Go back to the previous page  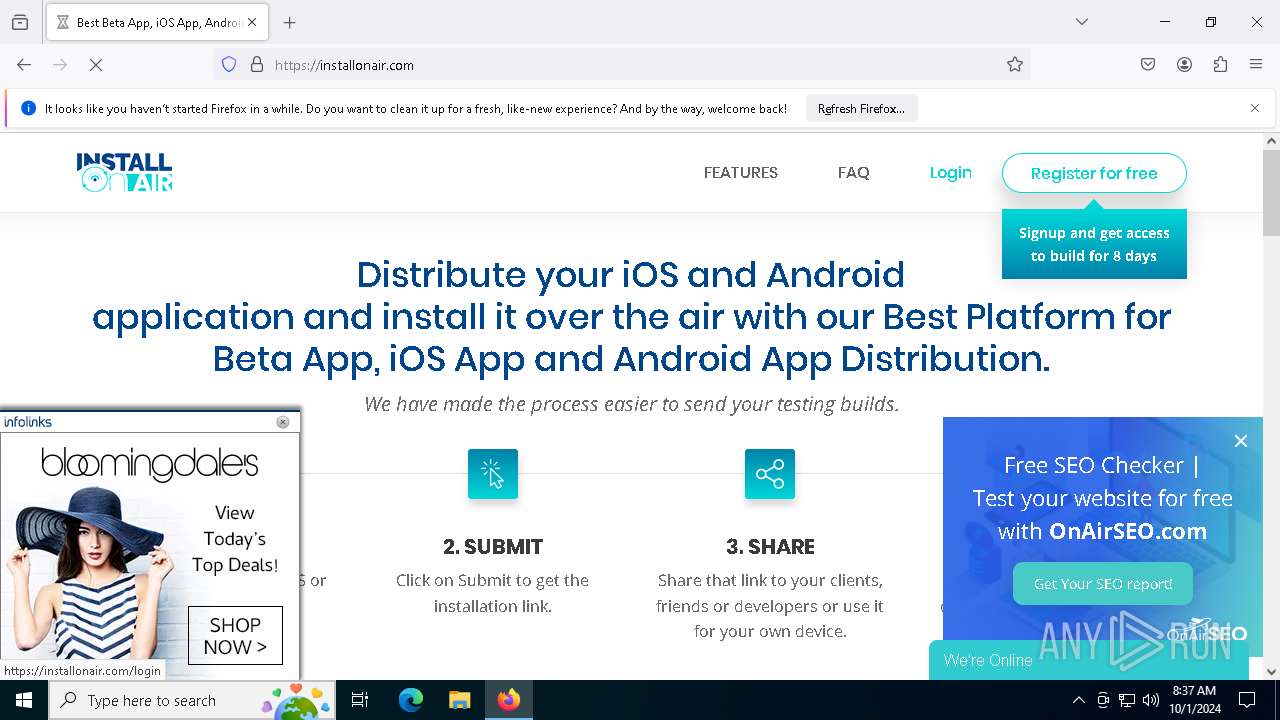[x=24, y=65]
